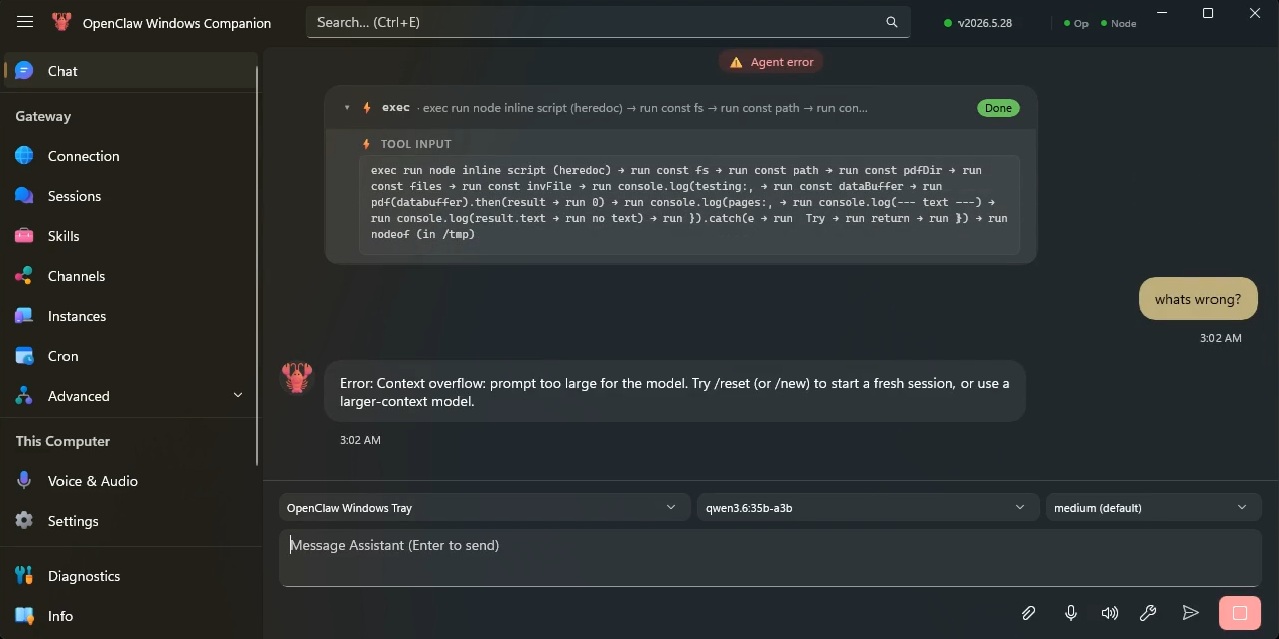Open the Settings page
The height and width of the screenshot is (639, 1279).
(x=130, y=521)
